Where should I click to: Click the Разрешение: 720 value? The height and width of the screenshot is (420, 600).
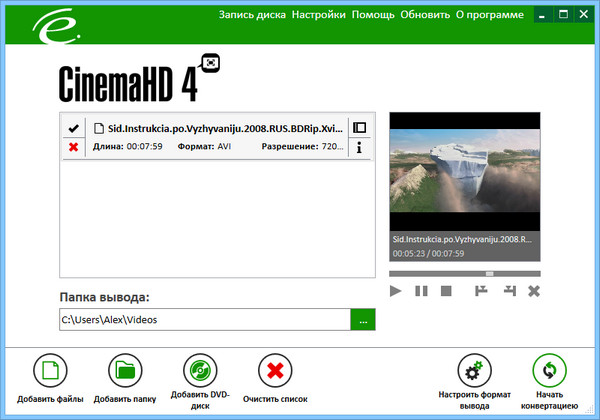pos(302,147)
